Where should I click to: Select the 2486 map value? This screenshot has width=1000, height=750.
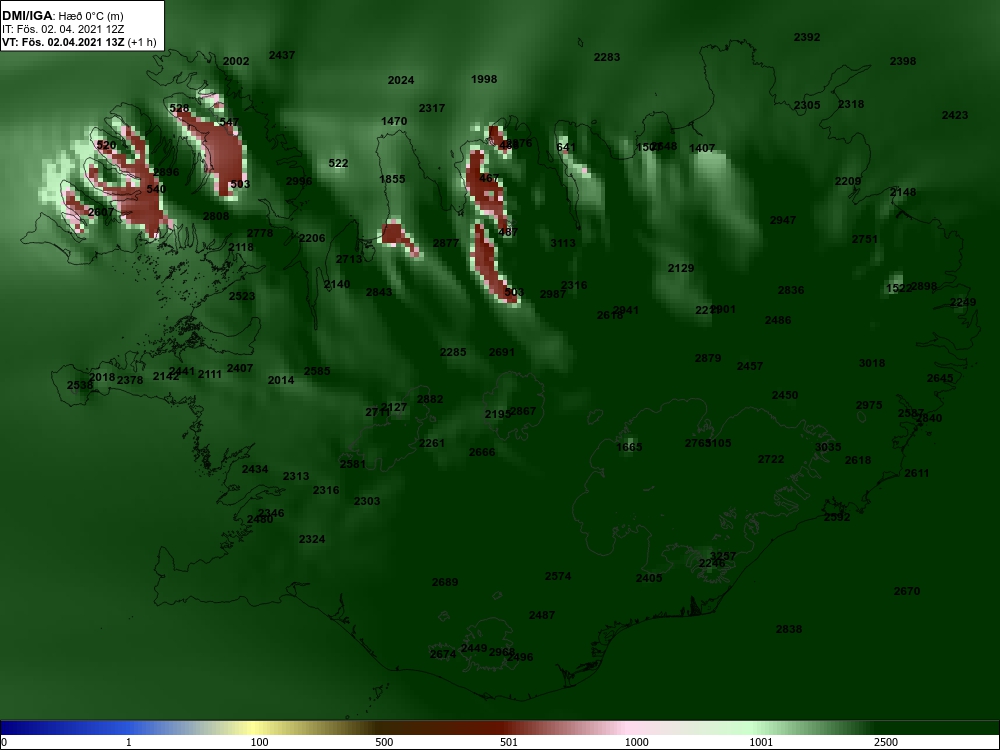(x=778, y=320)
